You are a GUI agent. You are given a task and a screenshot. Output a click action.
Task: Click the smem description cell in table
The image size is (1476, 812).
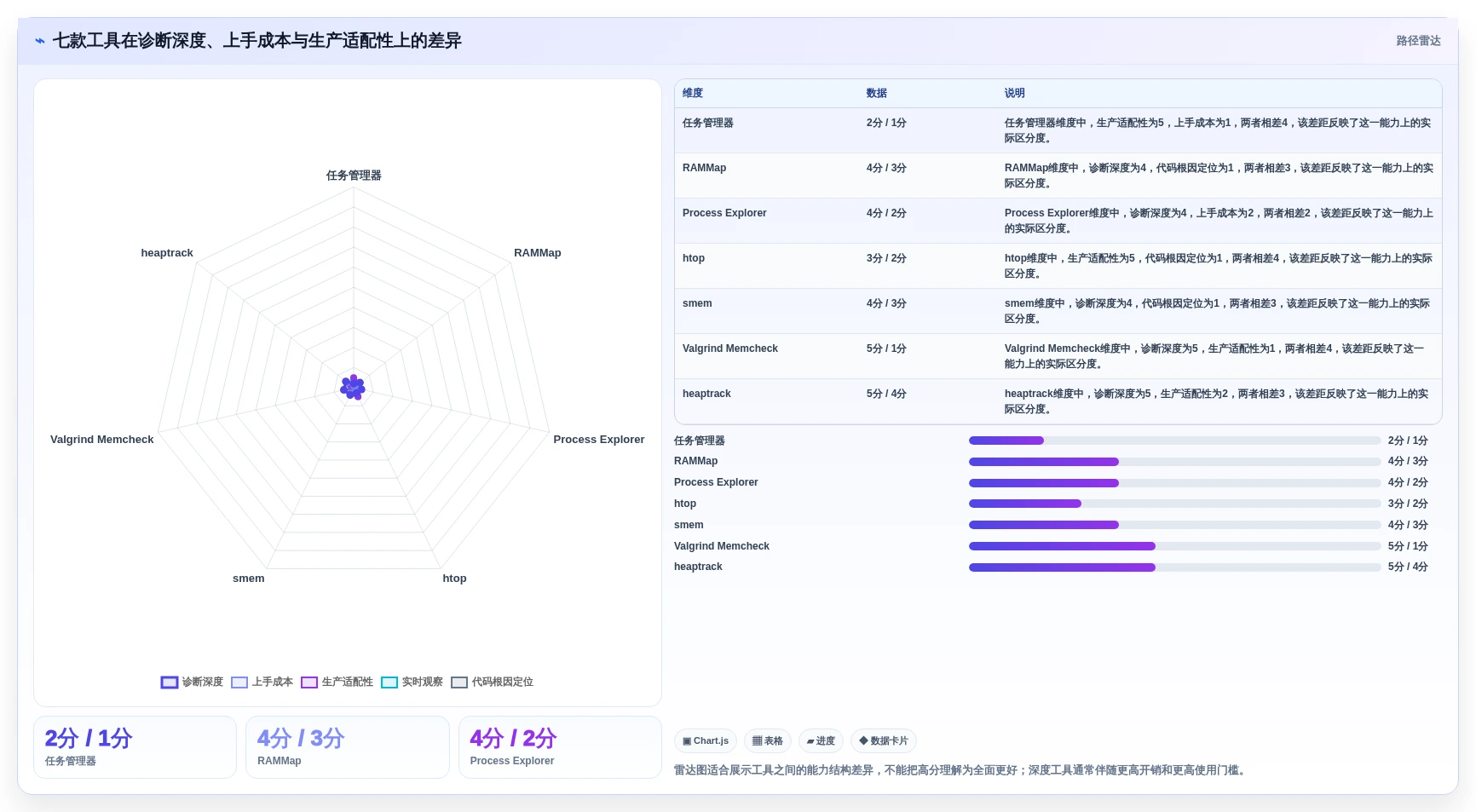coord(1219,311)
